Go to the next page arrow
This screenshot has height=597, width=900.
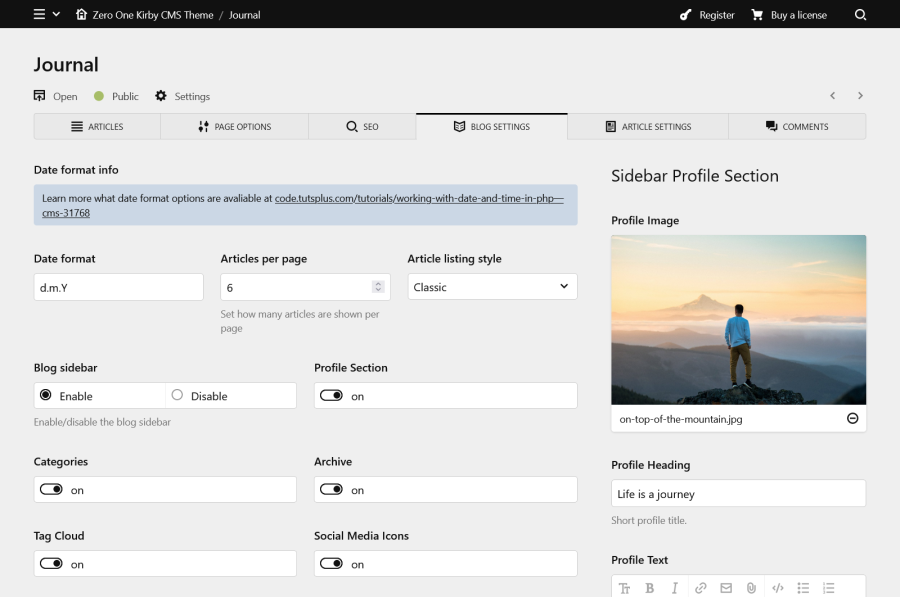click(x=860, y=96)
